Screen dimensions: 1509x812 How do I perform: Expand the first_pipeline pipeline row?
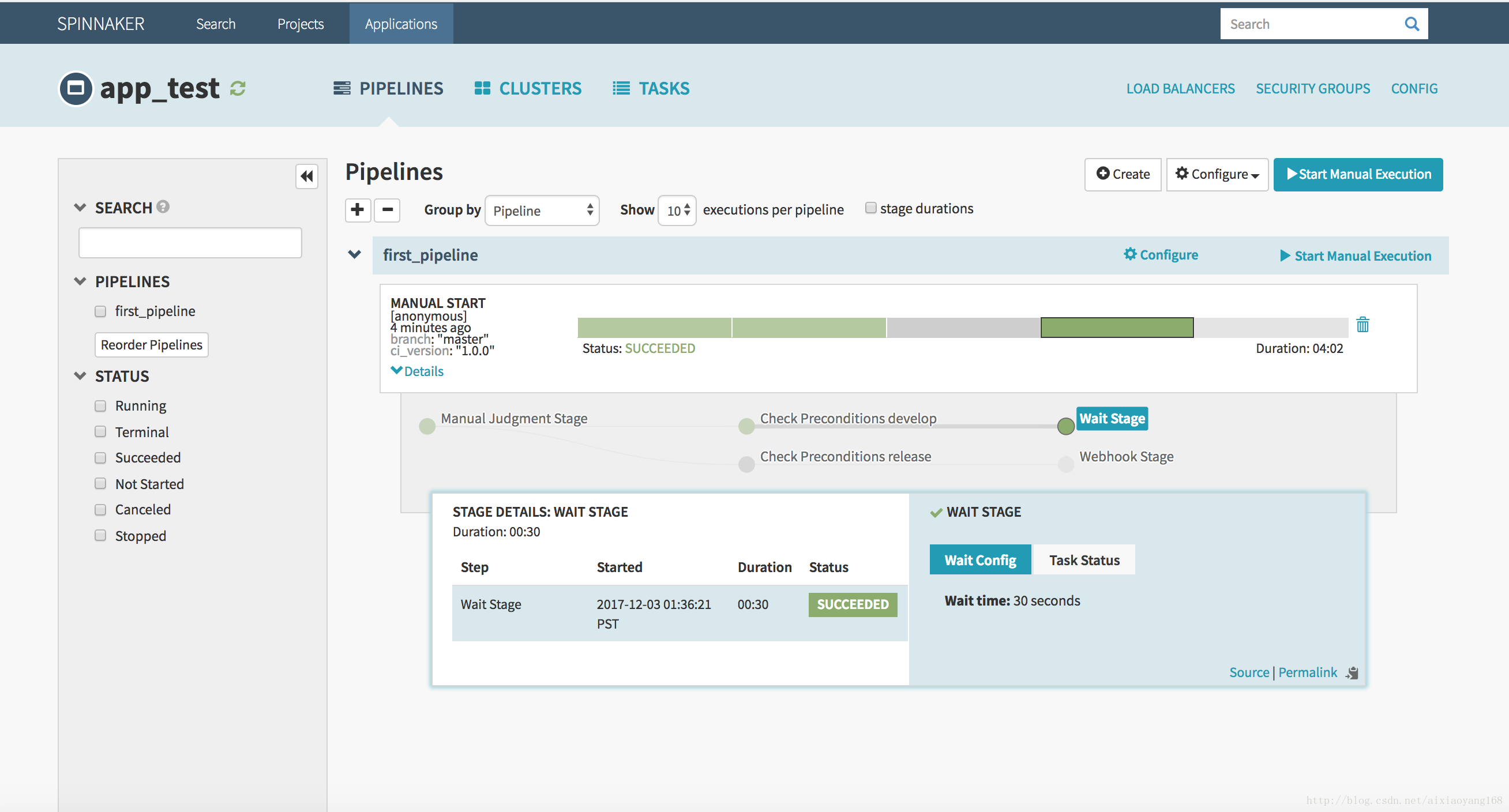(x=355, y=255)
